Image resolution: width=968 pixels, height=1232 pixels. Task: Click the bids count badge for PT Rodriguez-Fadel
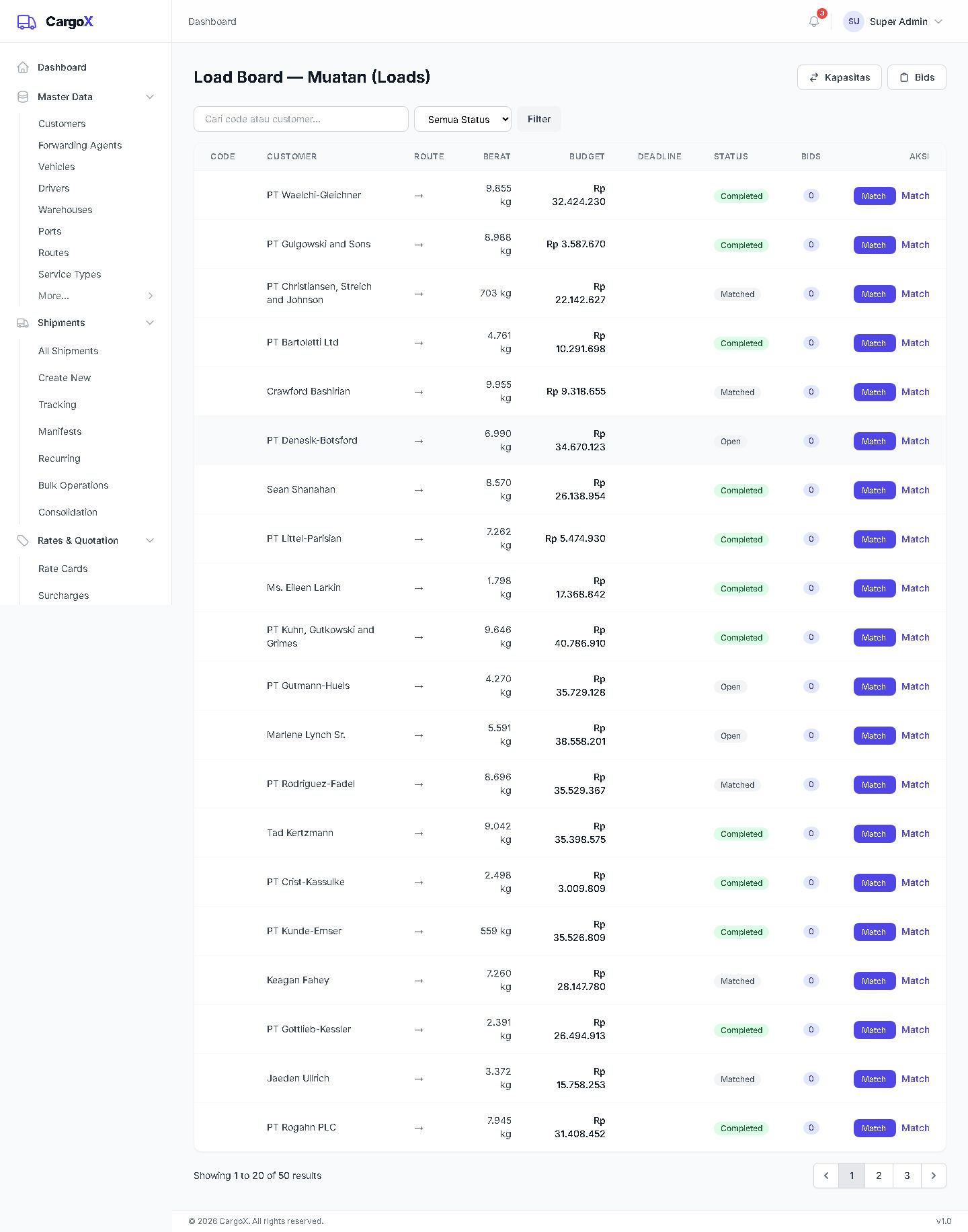(x=811, y=784)
